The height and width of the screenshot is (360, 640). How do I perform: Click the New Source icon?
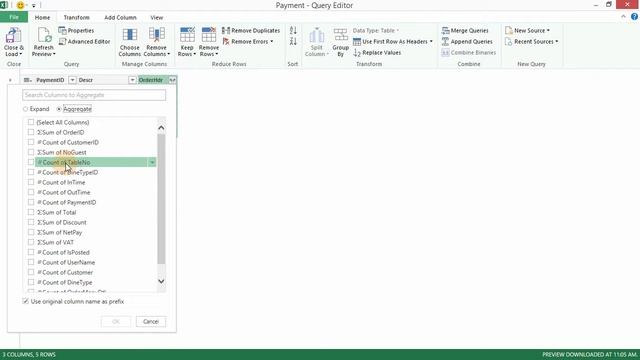(509, 31)
